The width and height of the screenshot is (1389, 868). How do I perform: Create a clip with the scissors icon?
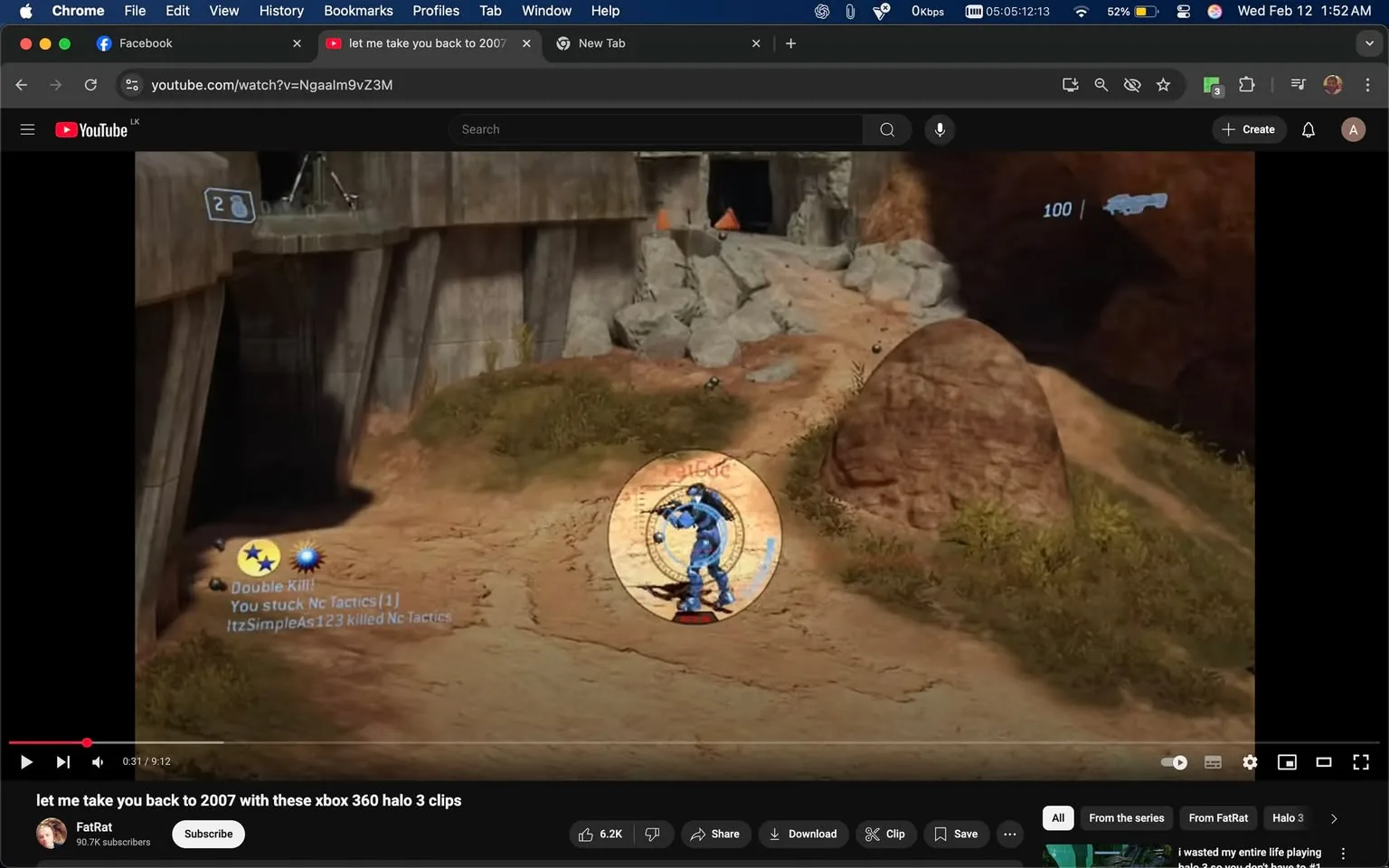[x=885, y=834]
